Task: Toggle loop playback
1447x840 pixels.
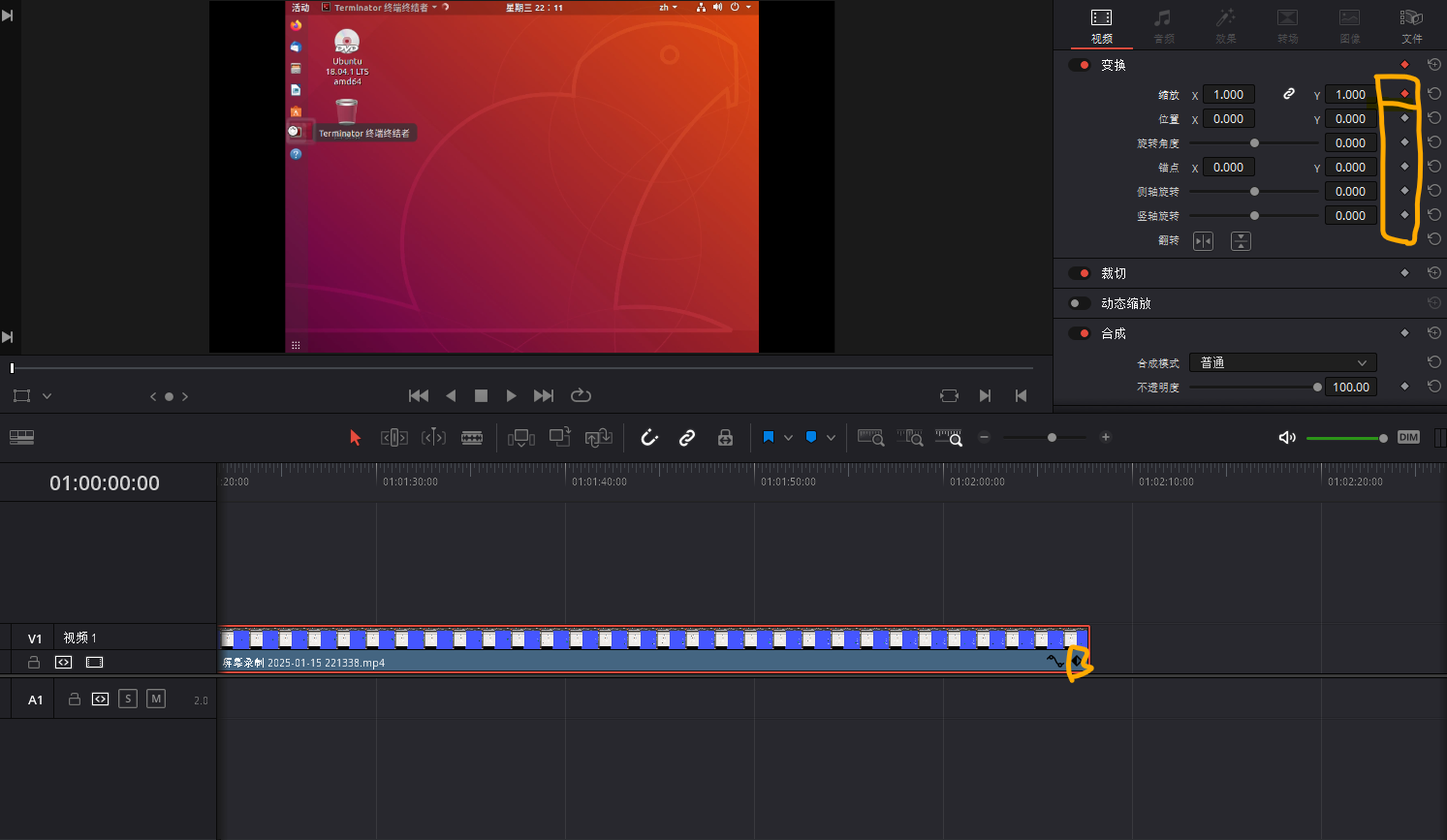Action: tap(581, 395)
